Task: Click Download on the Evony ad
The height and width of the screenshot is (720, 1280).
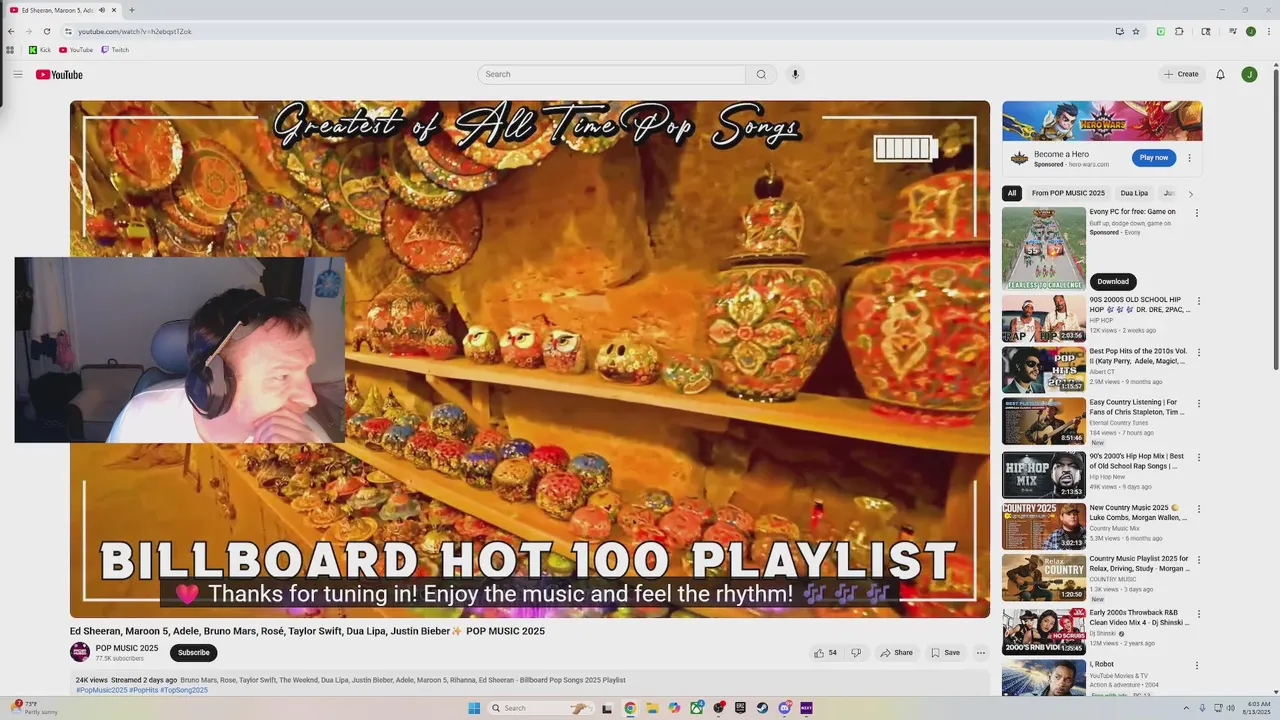Action: point(1112,281)
